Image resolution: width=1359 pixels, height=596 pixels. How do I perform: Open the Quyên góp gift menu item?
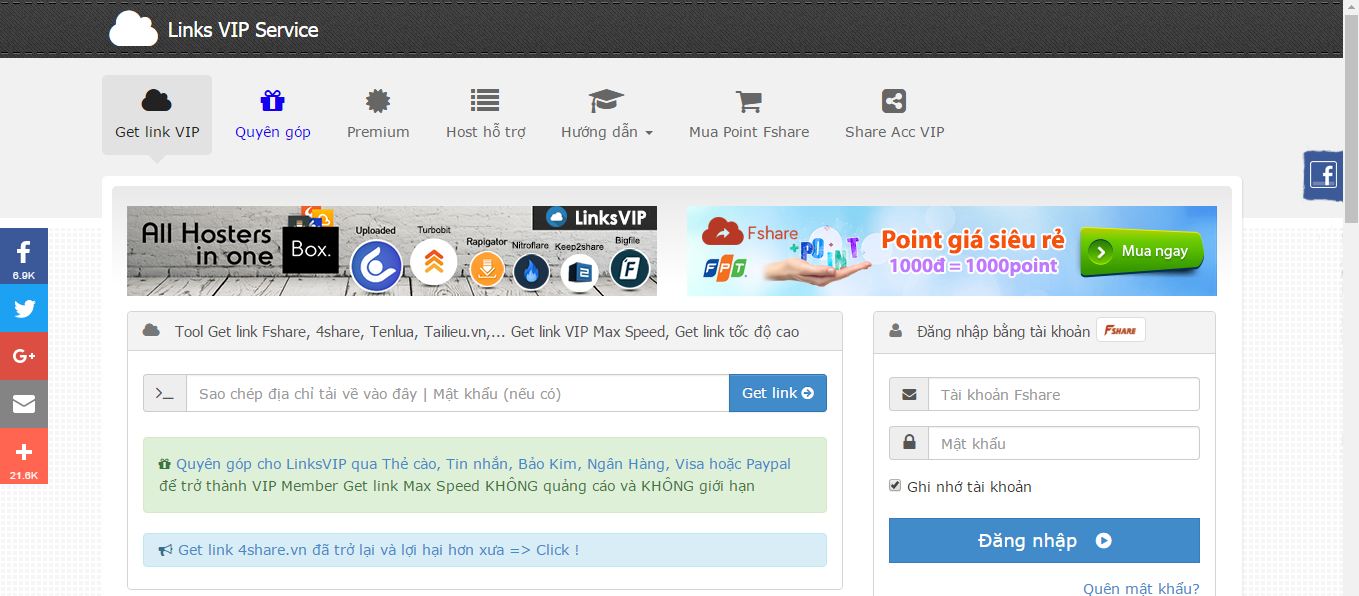273,115
